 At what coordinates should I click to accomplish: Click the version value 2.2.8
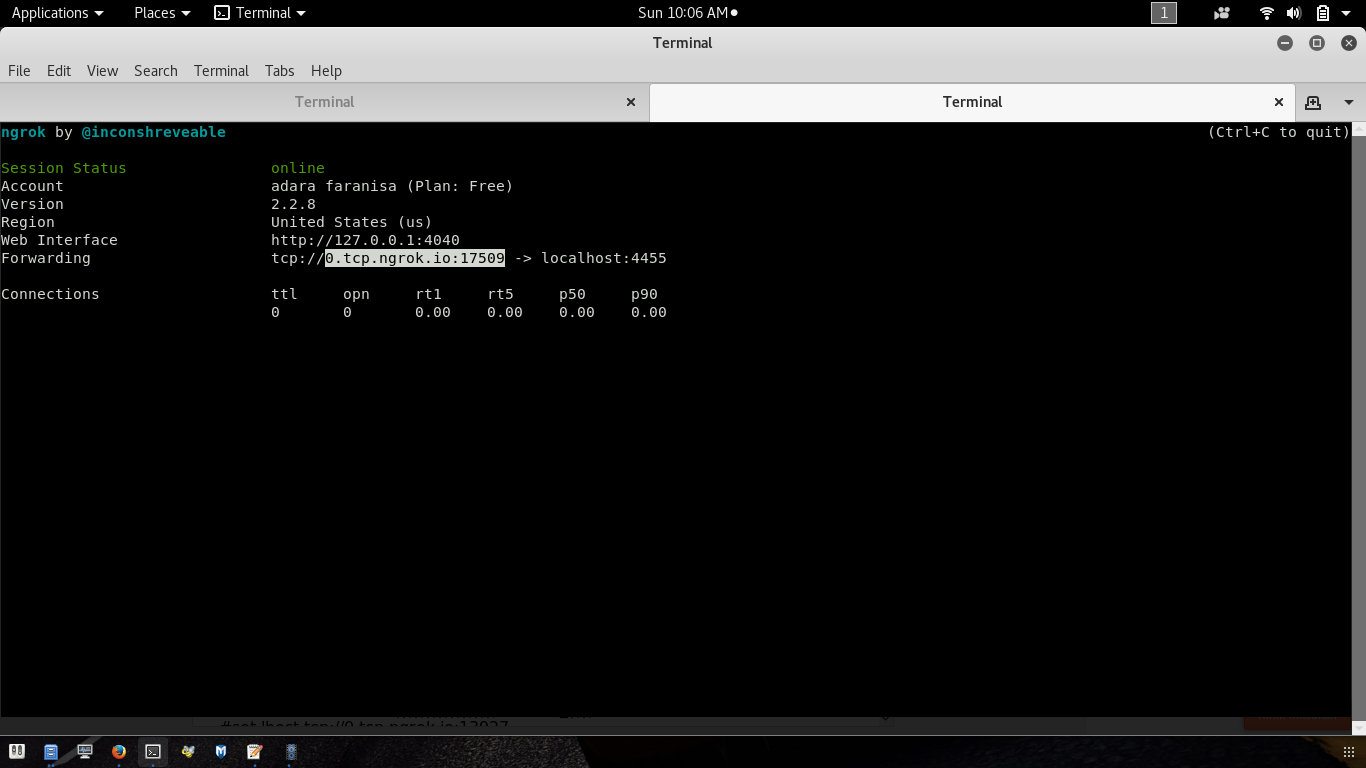click(293, 204)
